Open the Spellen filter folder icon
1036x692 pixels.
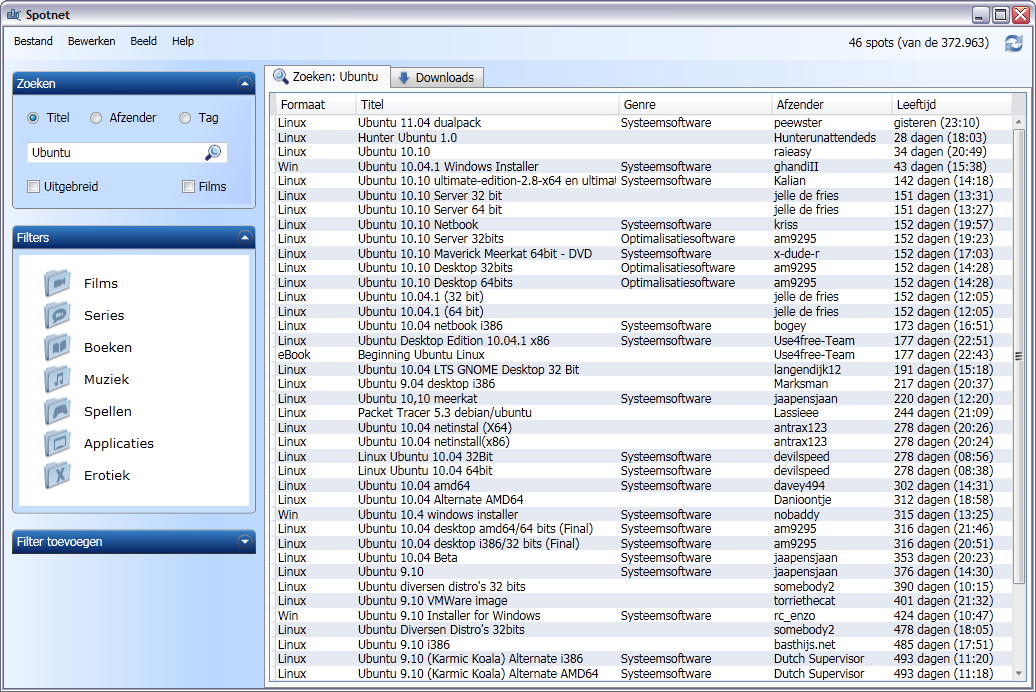(57, 411)
